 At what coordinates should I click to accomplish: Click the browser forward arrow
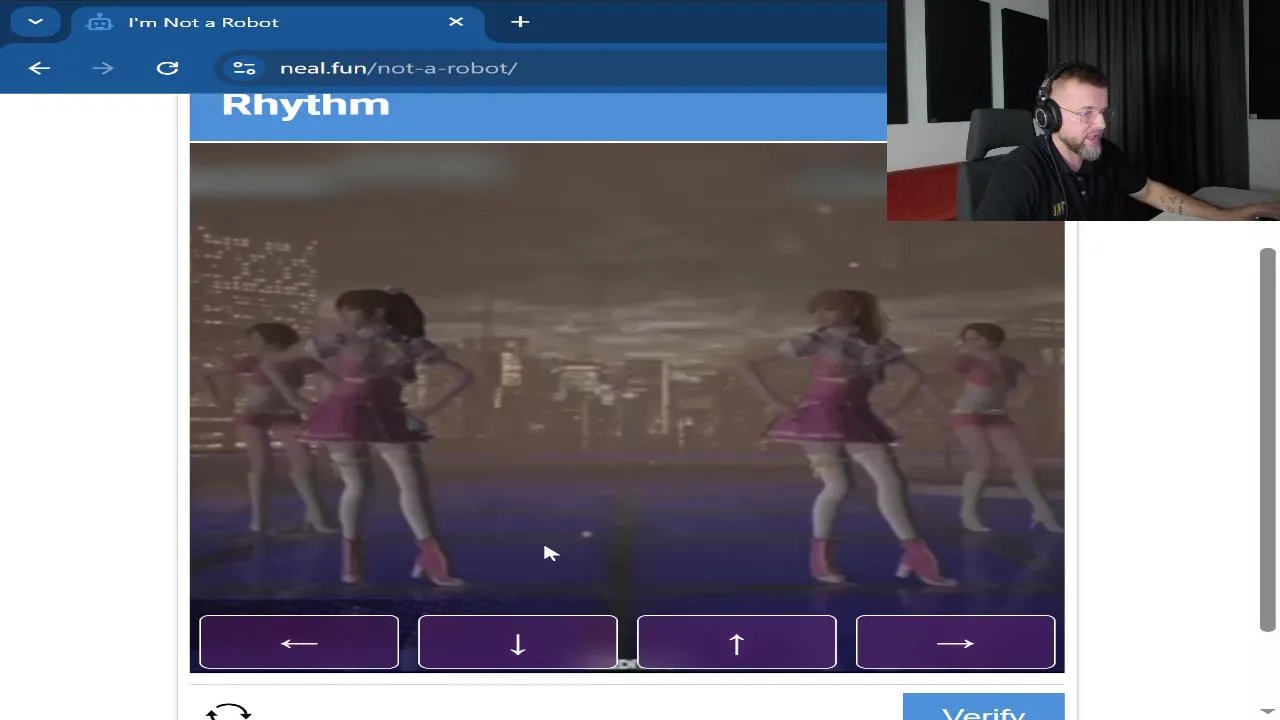click(103, 68)
